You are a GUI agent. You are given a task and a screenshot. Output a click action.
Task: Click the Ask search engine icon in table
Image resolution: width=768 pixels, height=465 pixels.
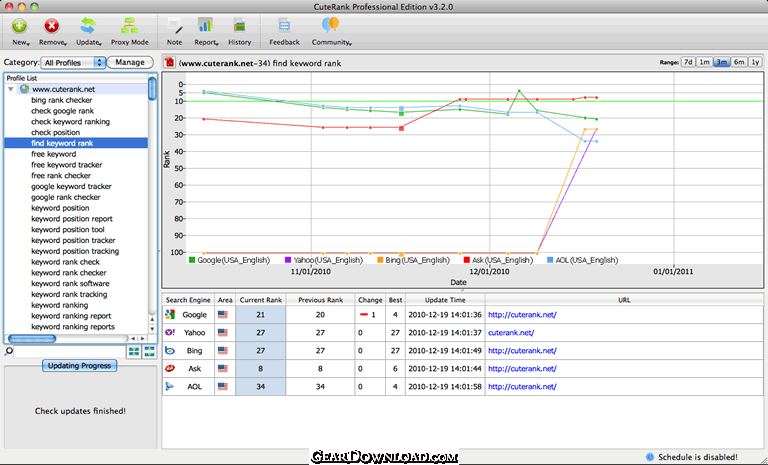point(170,368)
